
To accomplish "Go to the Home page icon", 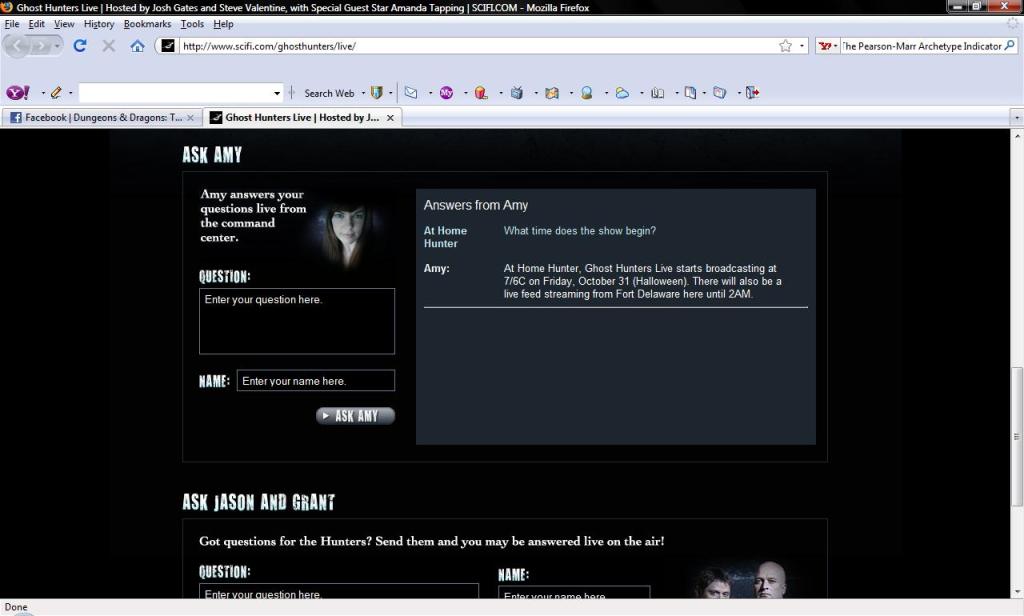I will click(137, 46).
